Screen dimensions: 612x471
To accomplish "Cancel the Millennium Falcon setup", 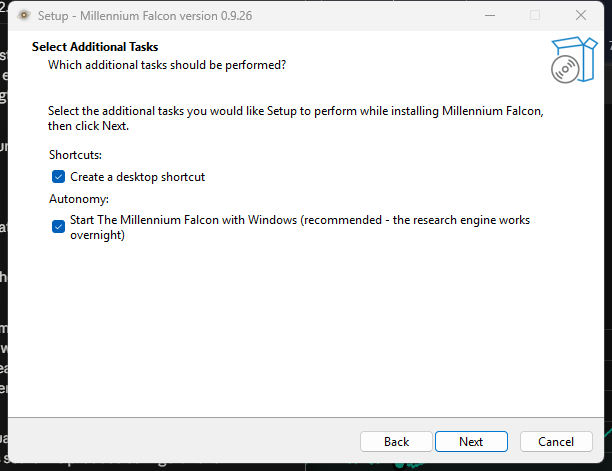I will click(x=556, y=441).
